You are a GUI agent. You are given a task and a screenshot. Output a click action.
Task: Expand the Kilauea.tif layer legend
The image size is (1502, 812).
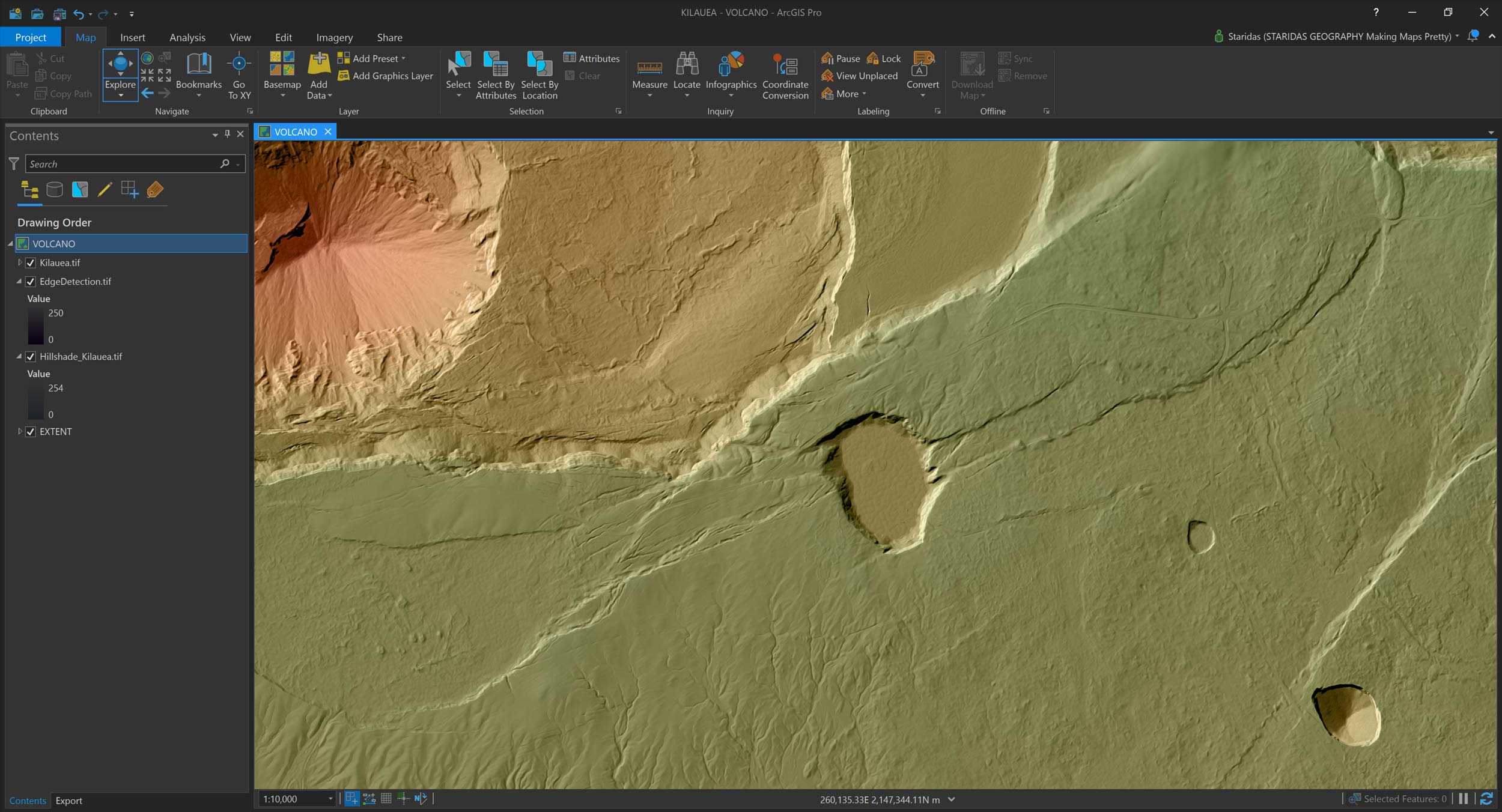(x=19, y=263)
